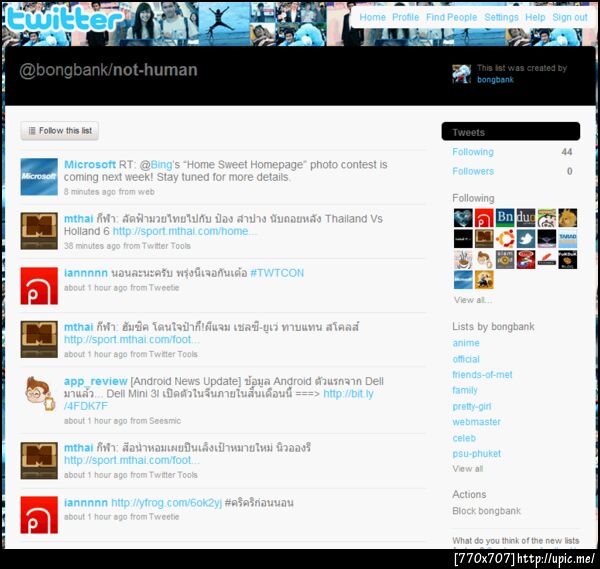Open the pretty-girl list
Image resolution: width=600 pixels, height=569 pixels.
[x=472, y=406]
